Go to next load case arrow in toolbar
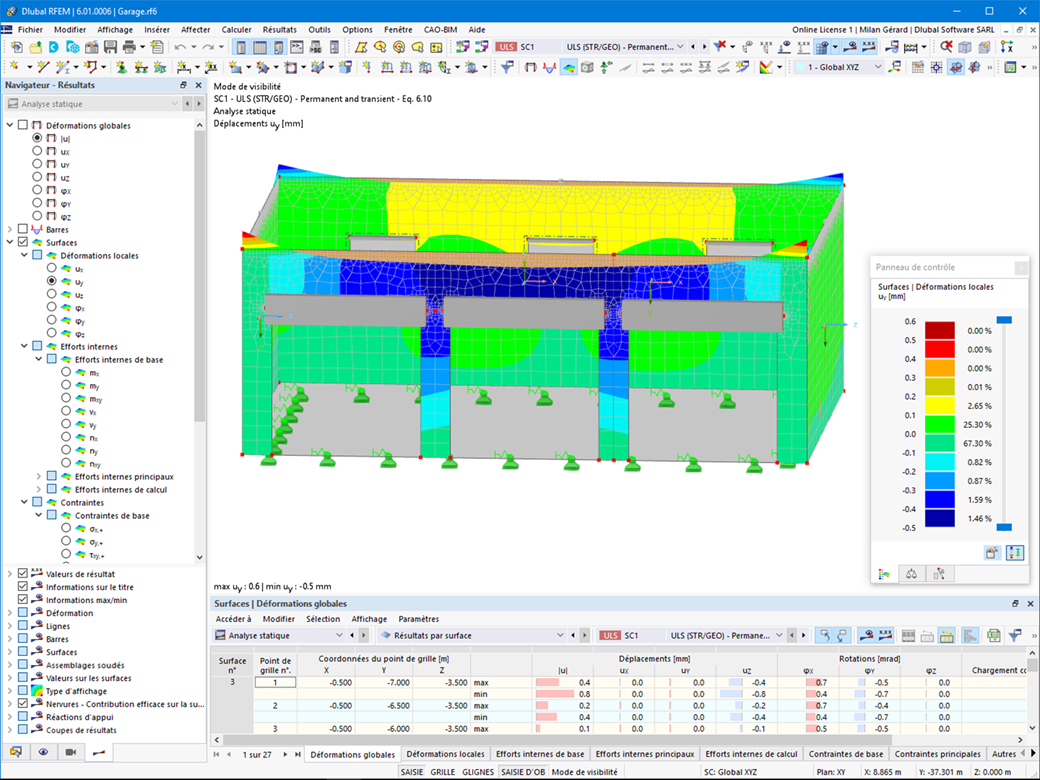 [704, 47]
